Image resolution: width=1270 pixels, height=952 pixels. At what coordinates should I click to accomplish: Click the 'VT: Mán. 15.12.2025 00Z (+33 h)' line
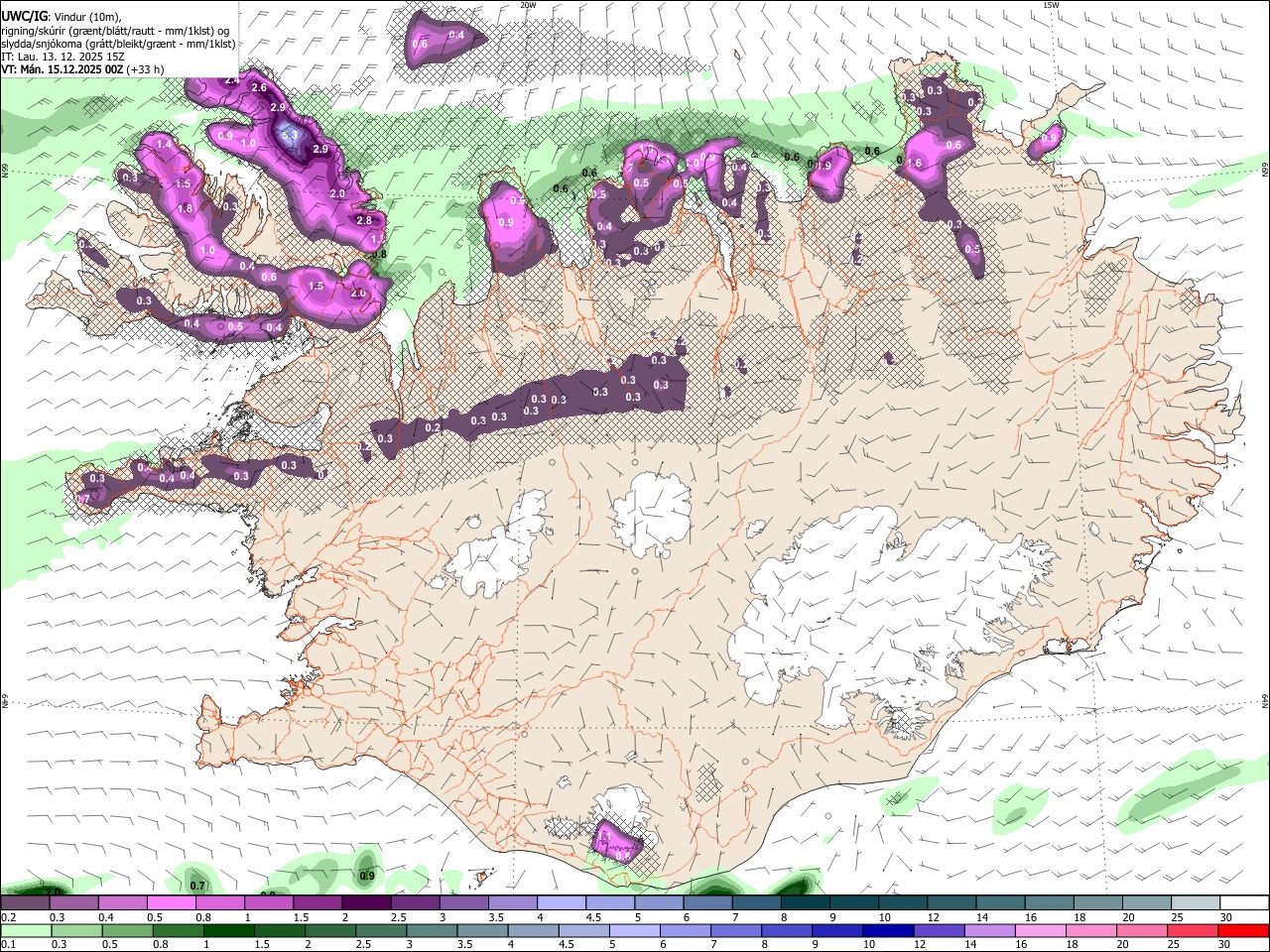(x=82, y=69)
